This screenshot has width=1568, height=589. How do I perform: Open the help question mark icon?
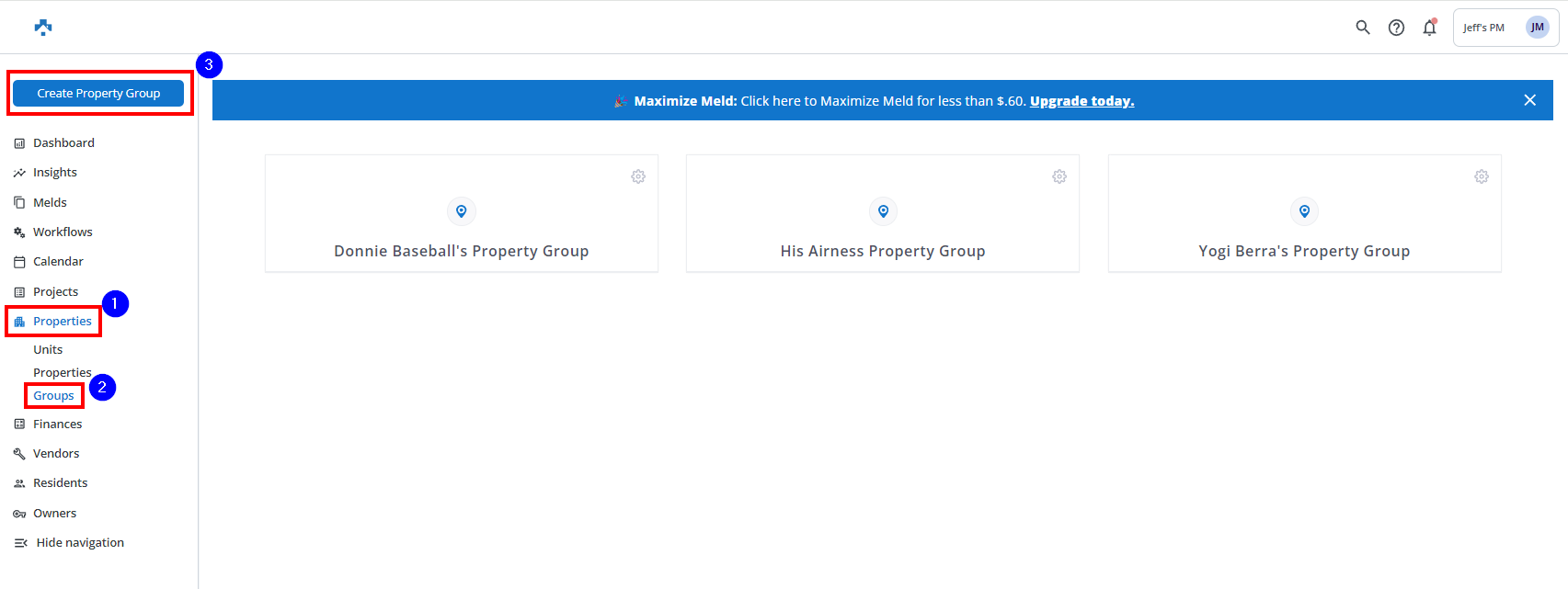point(1396,28)
